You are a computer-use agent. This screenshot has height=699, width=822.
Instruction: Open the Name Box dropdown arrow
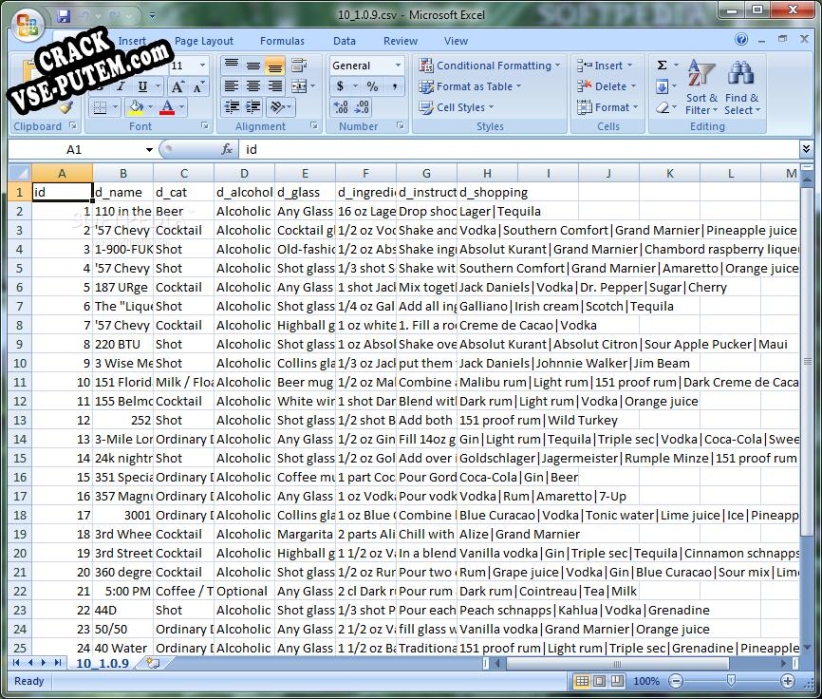tap(149, 149)
